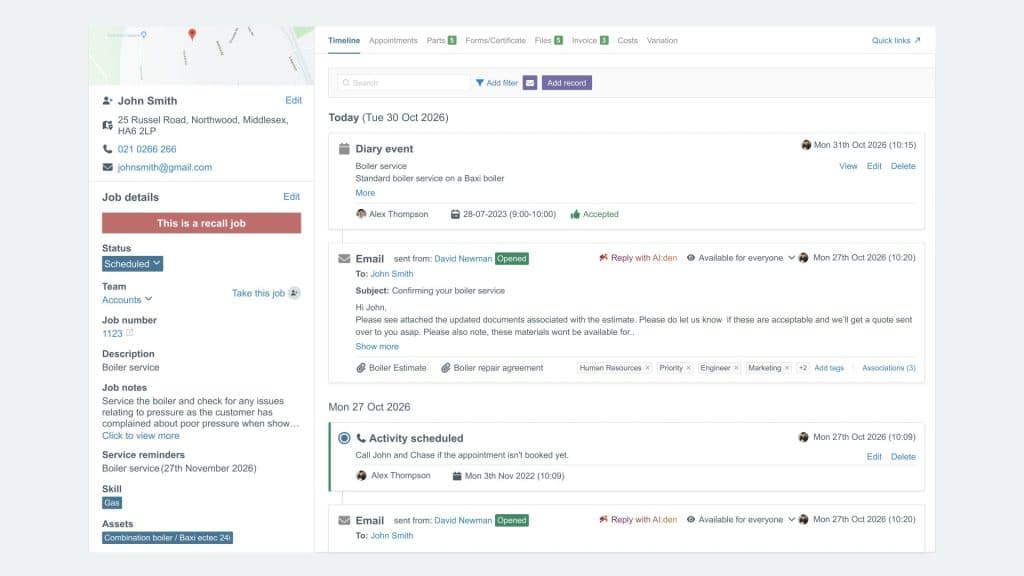This screenshot has width=1024, height=576.
Task: Click the phone icon next to 021 0266 266
Action: (x=108, y=149)
